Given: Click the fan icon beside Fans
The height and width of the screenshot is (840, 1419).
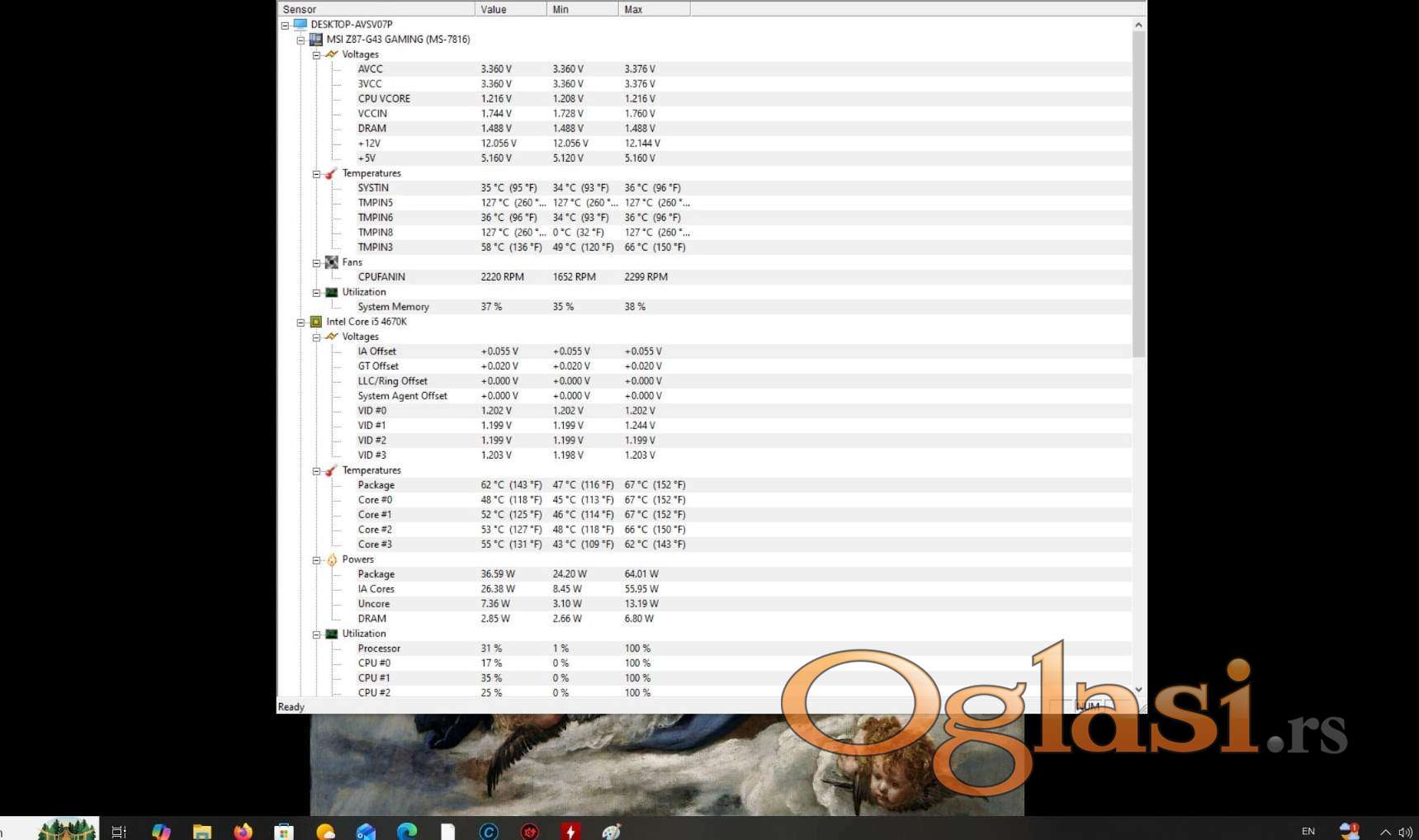Looking at the screenshot, I should [x=331, y=262].
